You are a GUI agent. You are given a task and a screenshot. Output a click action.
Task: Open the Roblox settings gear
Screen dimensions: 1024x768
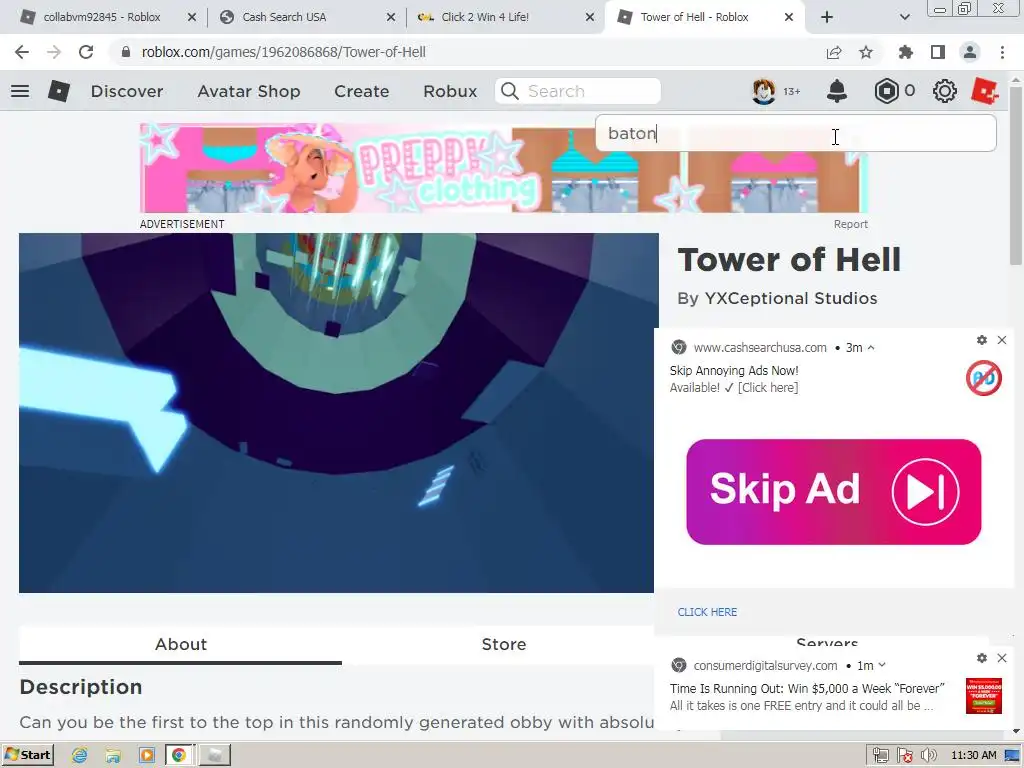click(944, 91)
